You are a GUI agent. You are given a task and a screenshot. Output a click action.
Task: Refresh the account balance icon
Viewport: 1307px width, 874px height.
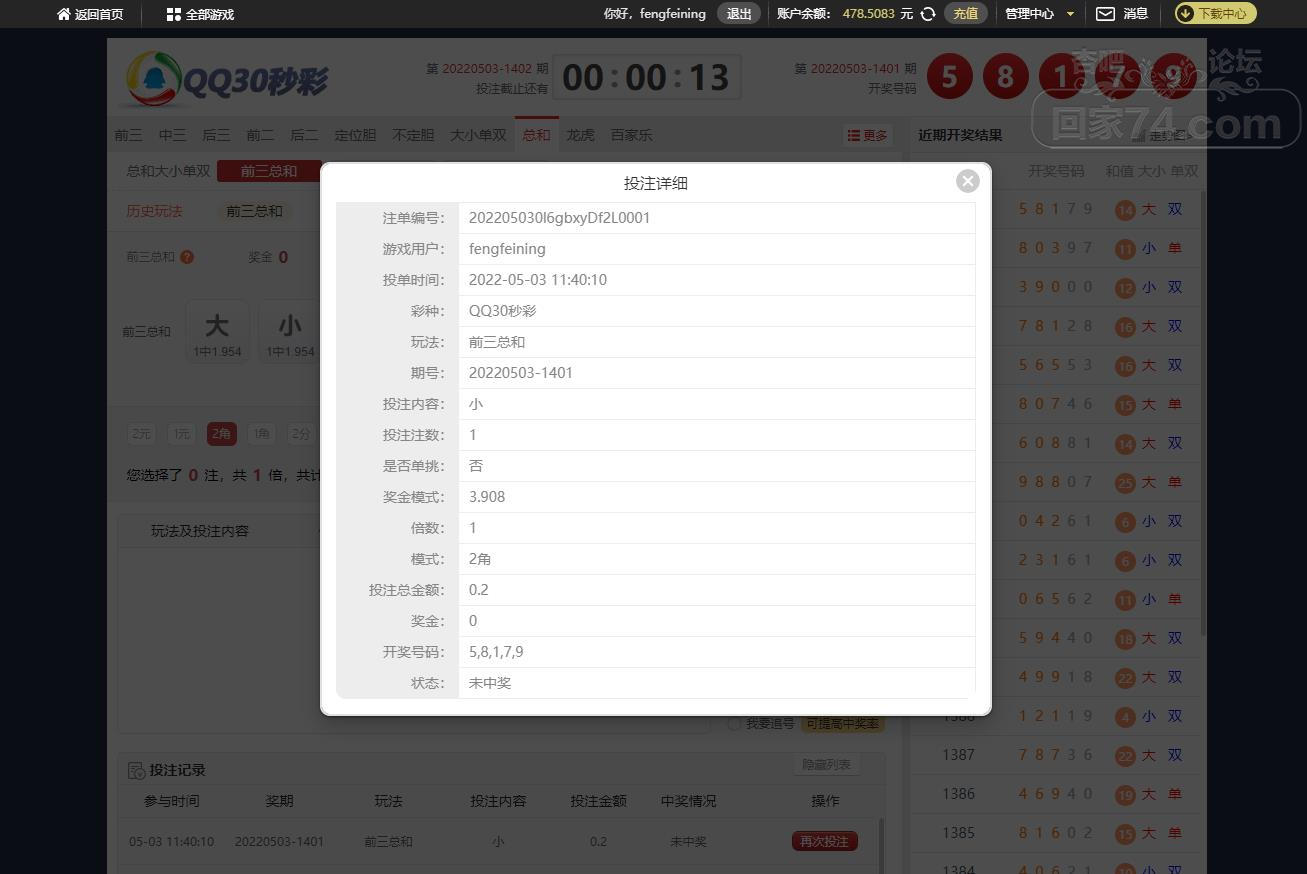click(x=928, y=14)
